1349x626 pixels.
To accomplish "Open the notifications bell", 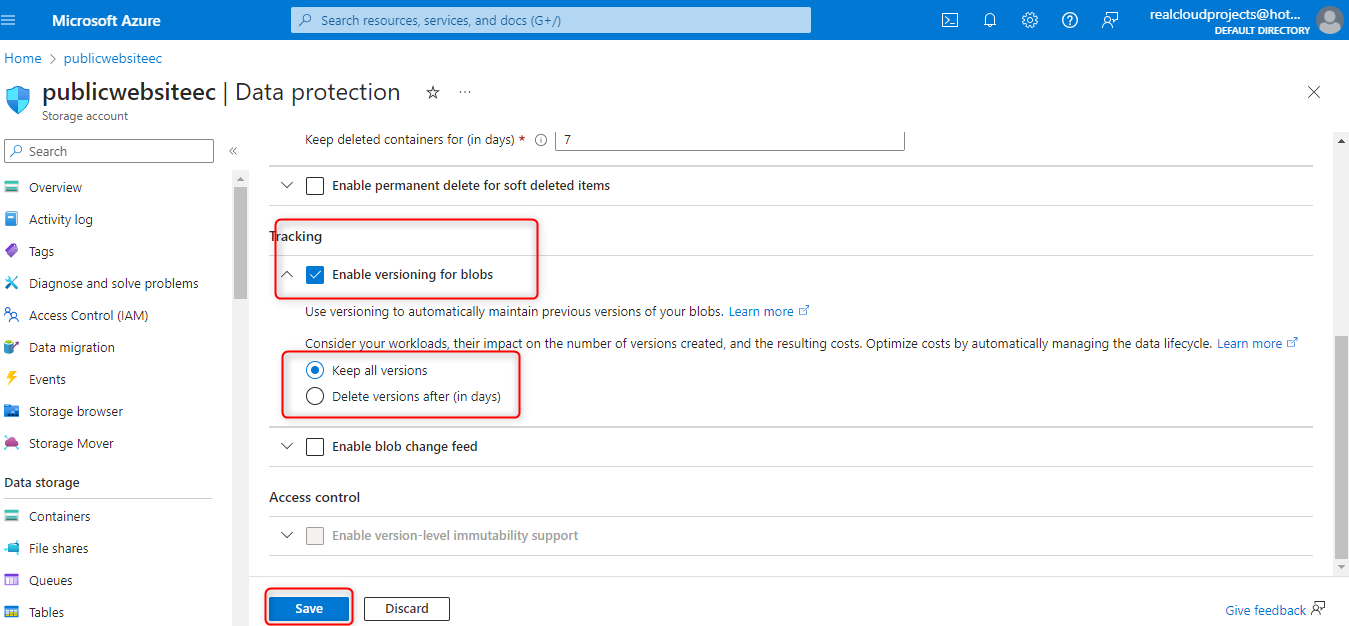I will point(990,20).
